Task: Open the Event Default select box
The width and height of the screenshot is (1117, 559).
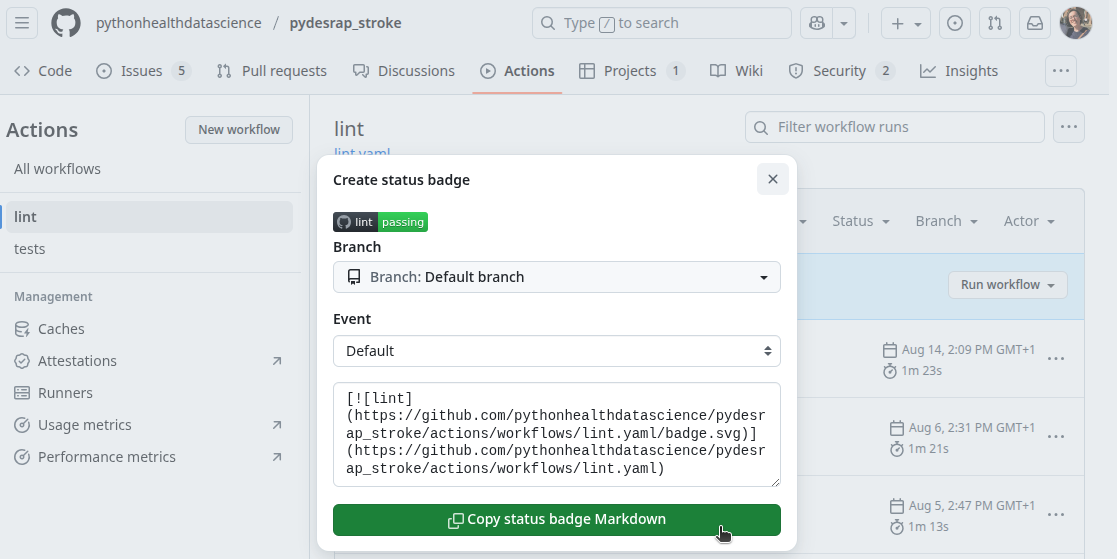Action: pos(556,351)
